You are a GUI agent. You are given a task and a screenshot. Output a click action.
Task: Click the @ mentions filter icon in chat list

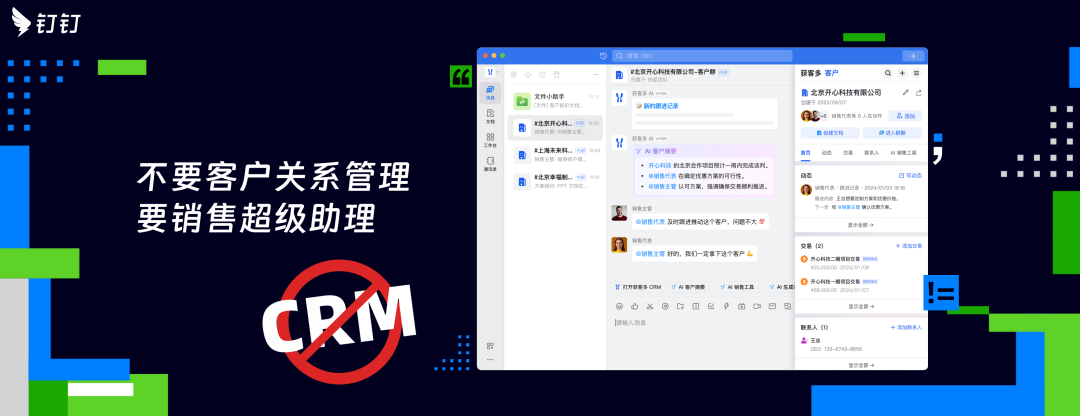click(x=514, y=74)
